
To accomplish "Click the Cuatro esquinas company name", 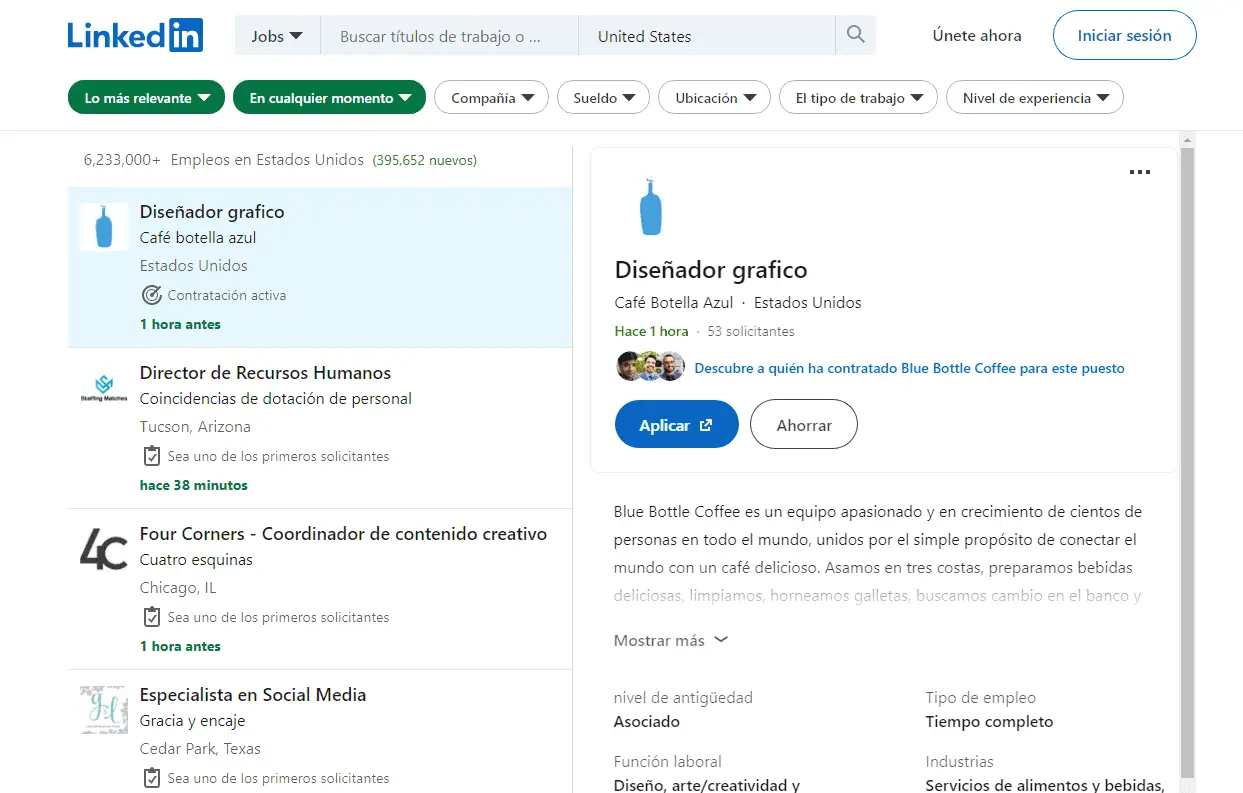I will pyautogui.click(x=196, y=560).
